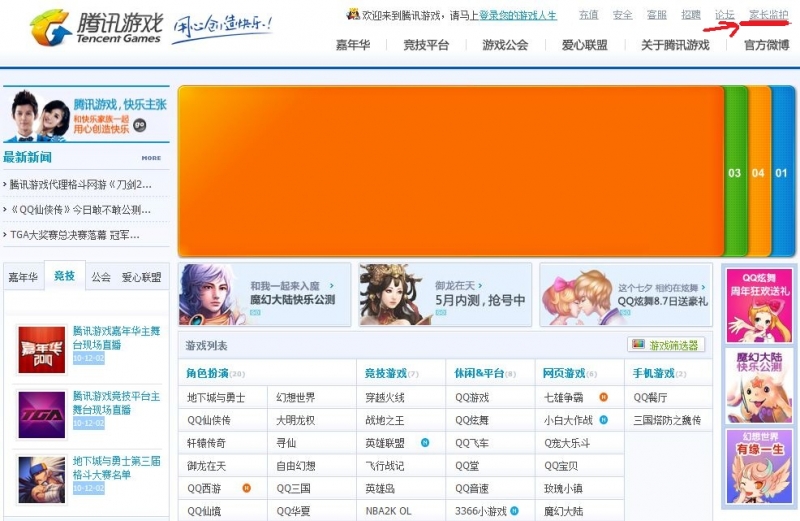Viewport: 800px width, 521px height.
Task: Switch to green slide tab 03
Action: point(735,172)
